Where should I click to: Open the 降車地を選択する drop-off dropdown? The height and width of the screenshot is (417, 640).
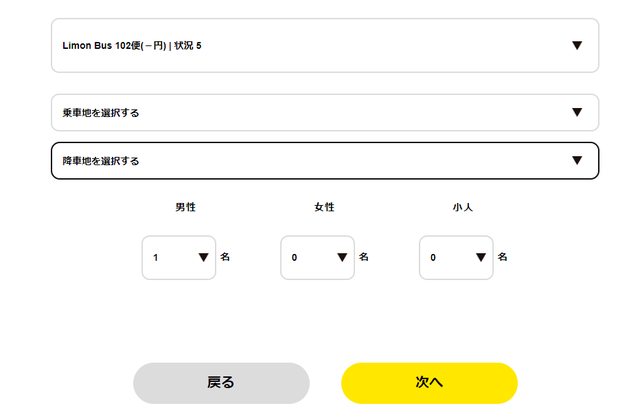click(x=300, y=160)
